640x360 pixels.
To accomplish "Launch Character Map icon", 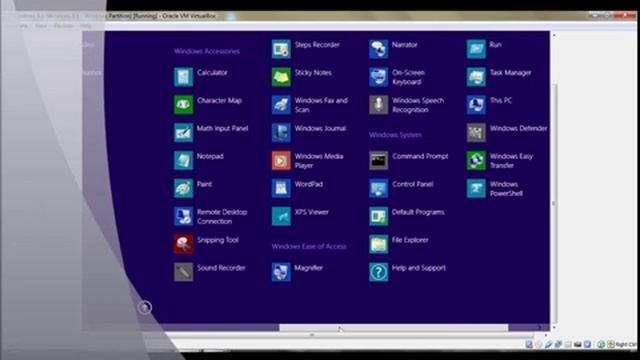I will tap(183, 104).
